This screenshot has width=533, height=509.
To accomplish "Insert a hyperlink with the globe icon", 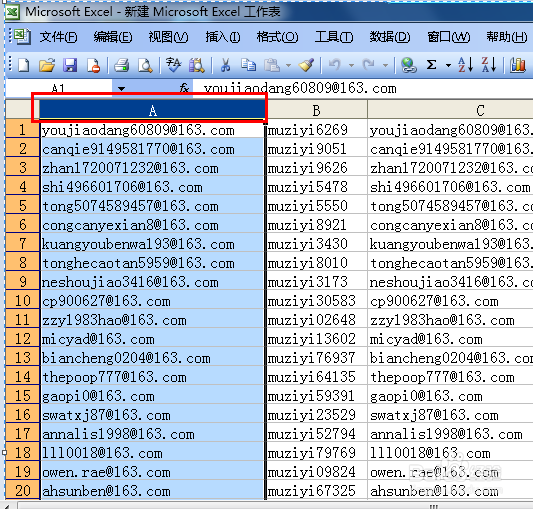I will (408, 65).
